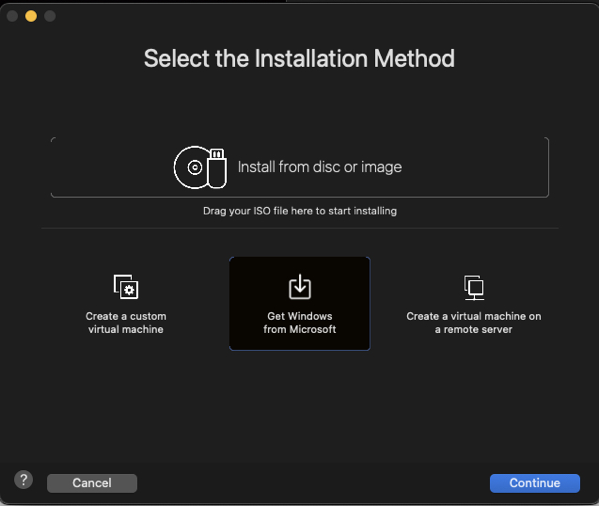The height and width of the screenshot is (506, 599).
Task: Choose 'Create a custom virtual machine' text
Action: (x=126, y=323)
